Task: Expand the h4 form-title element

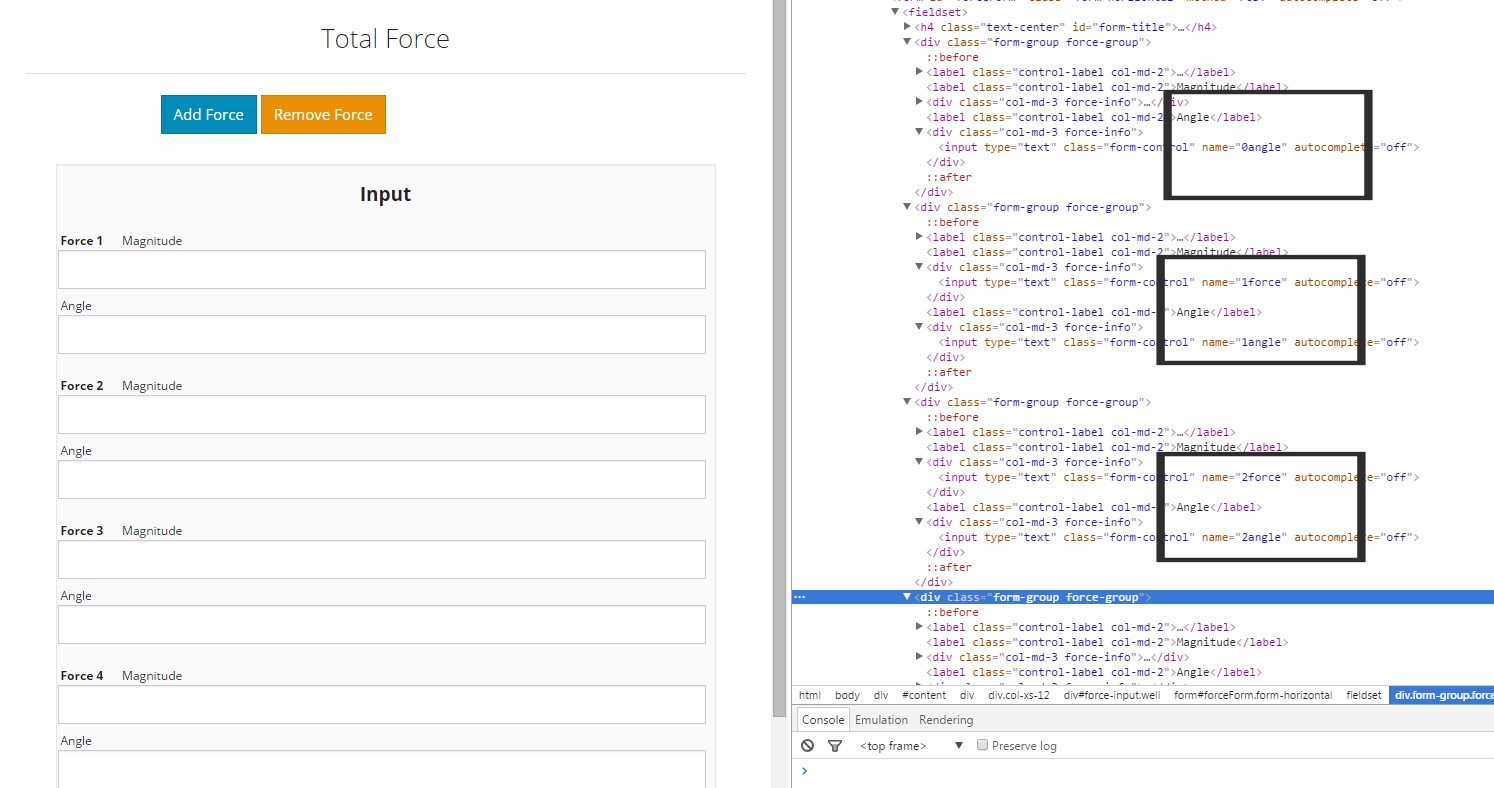Action: coord(907,27)
